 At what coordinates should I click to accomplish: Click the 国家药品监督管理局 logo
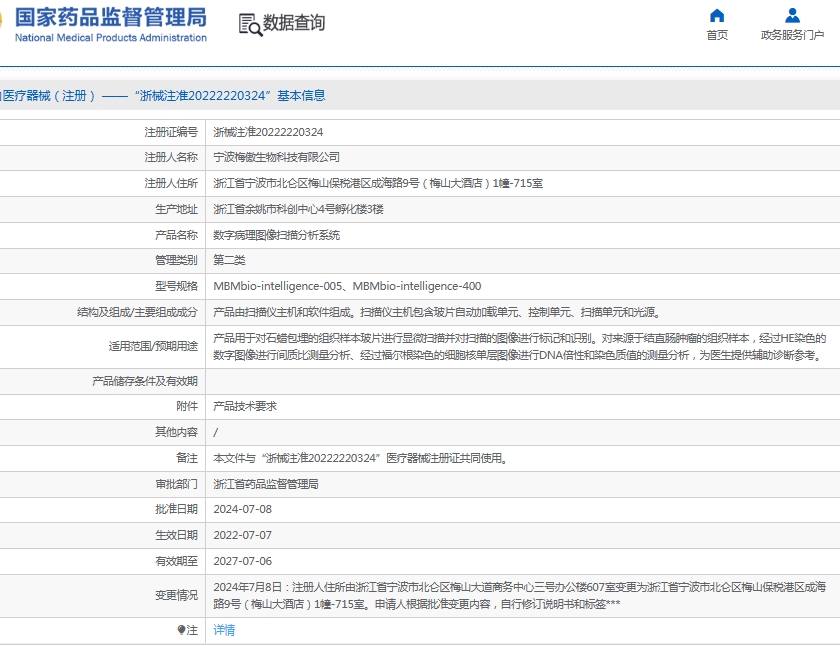click(111, 18)
